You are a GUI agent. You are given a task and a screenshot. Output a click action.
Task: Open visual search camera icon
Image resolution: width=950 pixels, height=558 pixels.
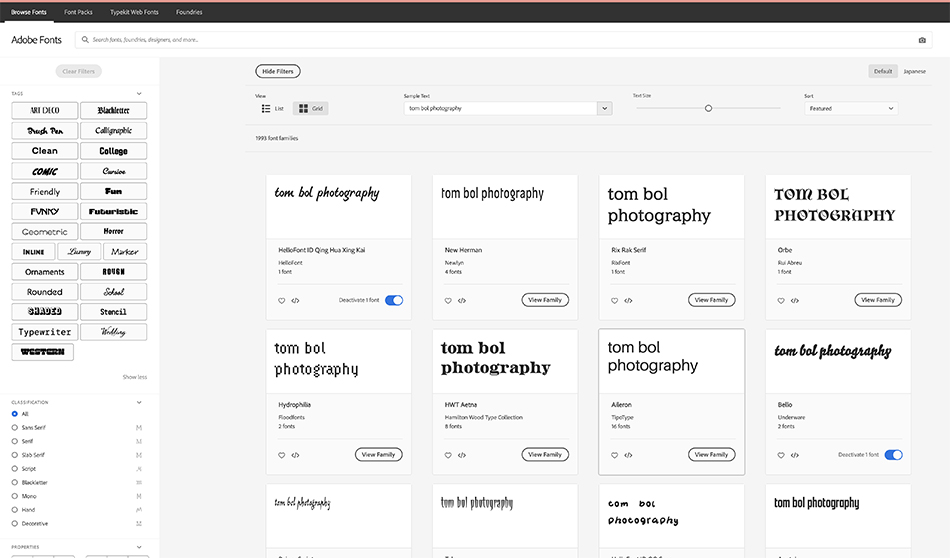(922, 40)
